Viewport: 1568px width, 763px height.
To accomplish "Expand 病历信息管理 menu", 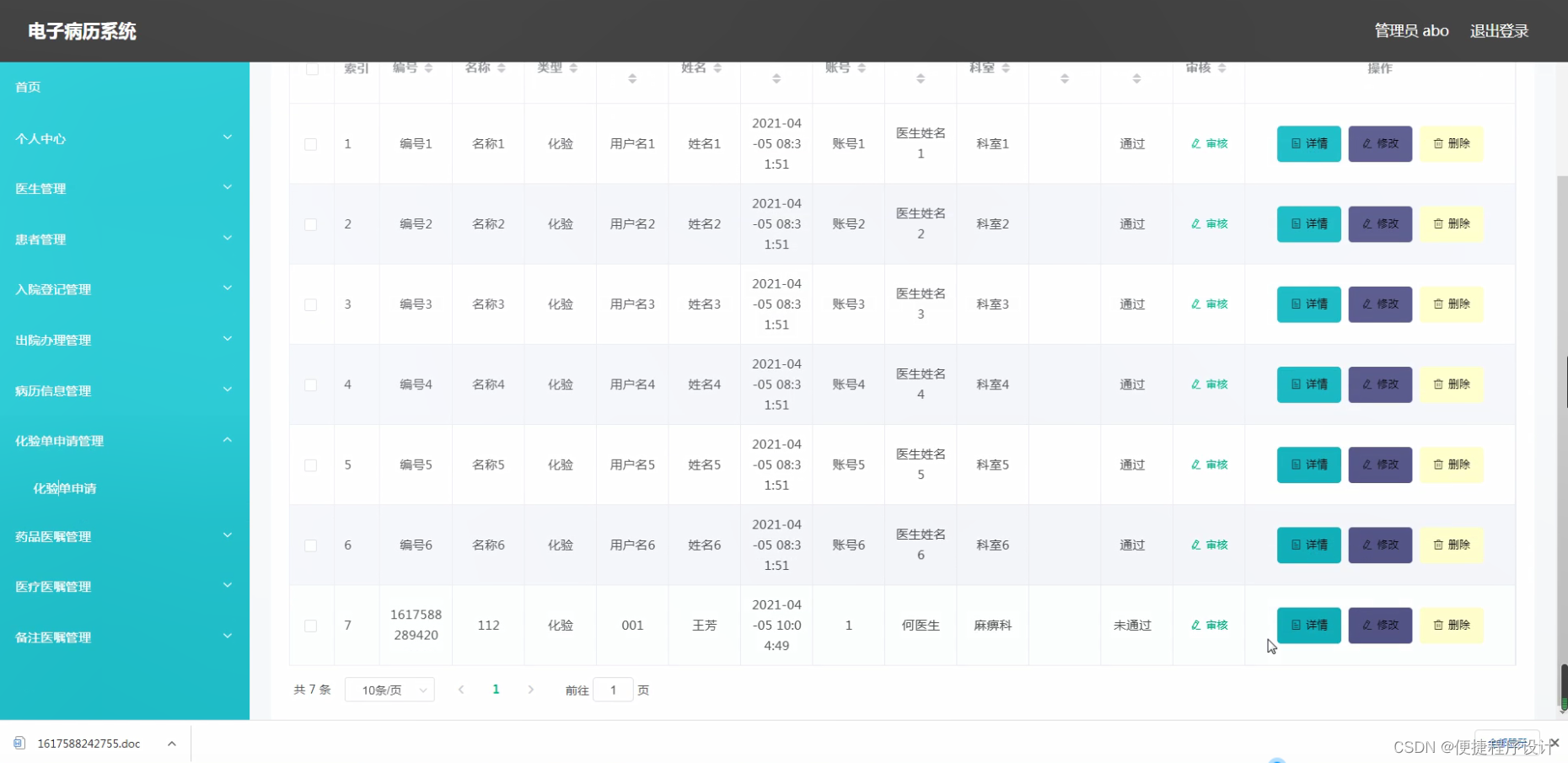I will 125,390.
